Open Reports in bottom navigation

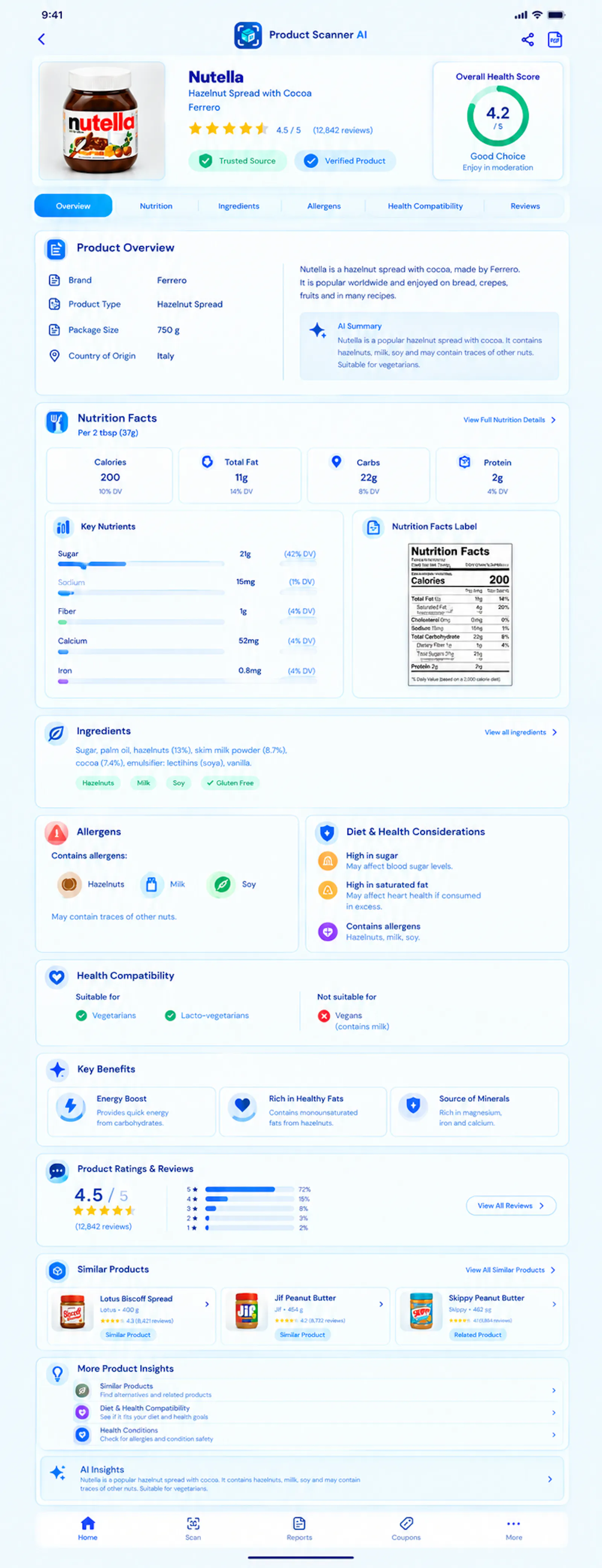[299, 1528]
